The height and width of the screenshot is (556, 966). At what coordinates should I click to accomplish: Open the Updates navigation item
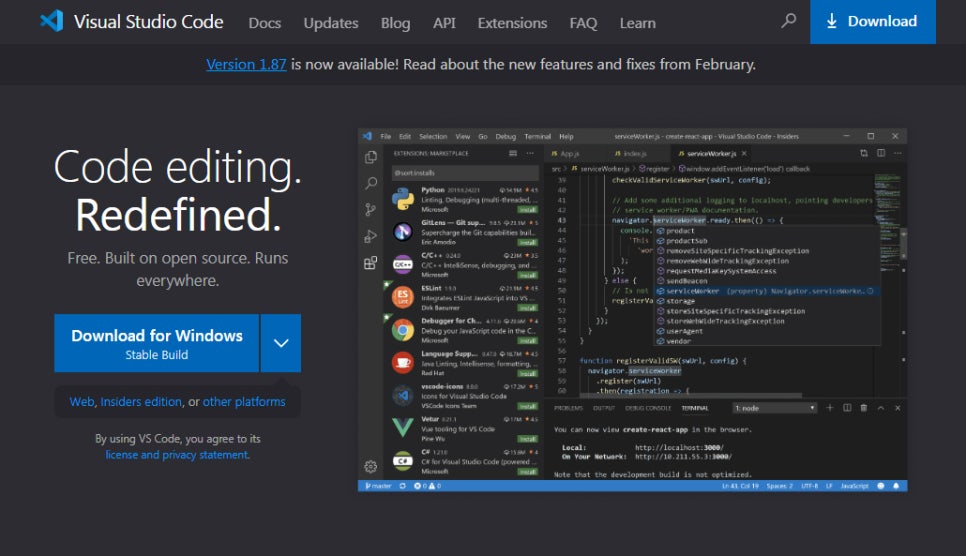point(331,23)
